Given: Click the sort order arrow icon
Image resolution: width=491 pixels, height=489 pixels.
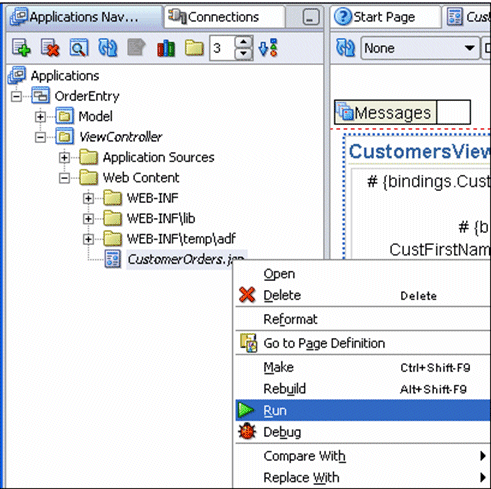Looking at the screenshot, I should 268,48.
